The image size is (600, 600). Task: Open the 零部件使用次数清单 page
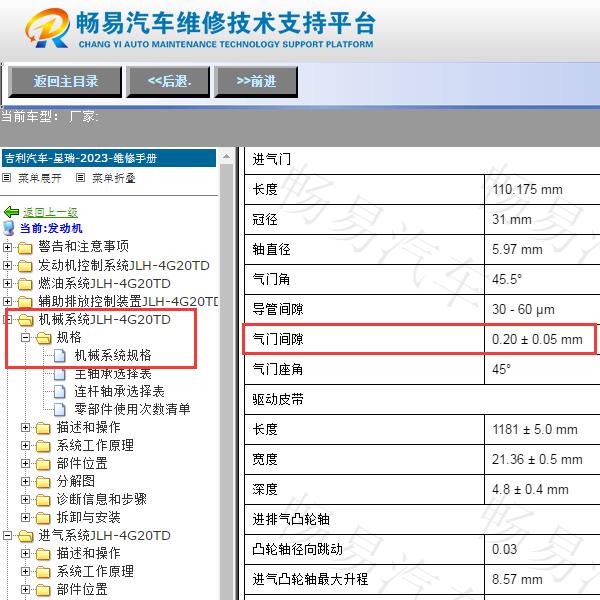click(132, 409)
